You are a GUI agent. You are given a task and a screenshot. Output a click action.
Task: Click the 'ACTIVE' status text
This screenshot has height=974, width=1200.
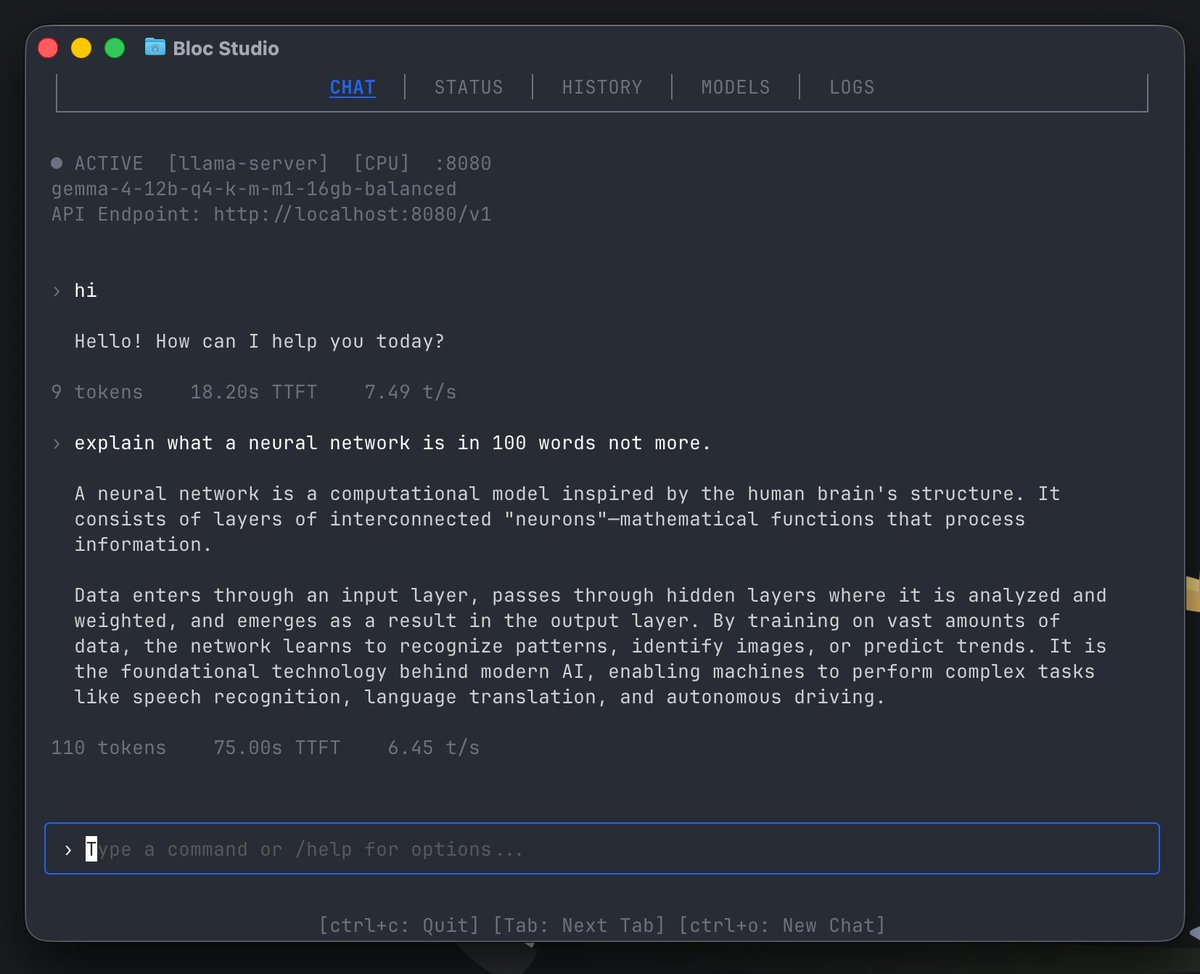point(109,163)
